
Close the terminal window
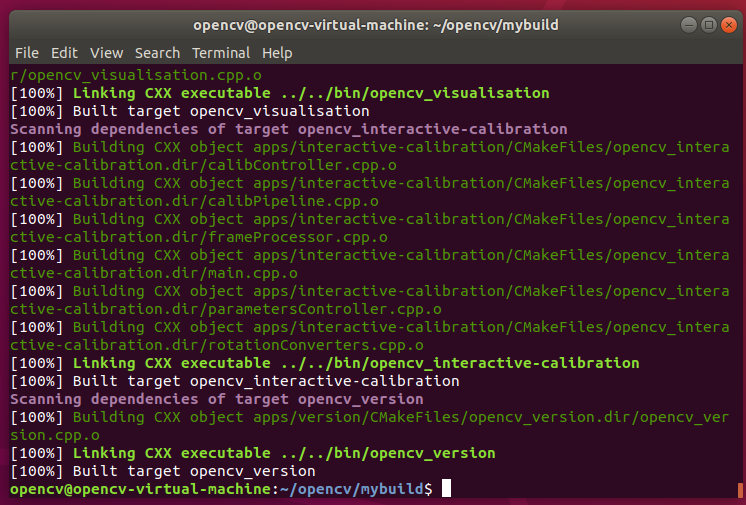coord(728,25)
